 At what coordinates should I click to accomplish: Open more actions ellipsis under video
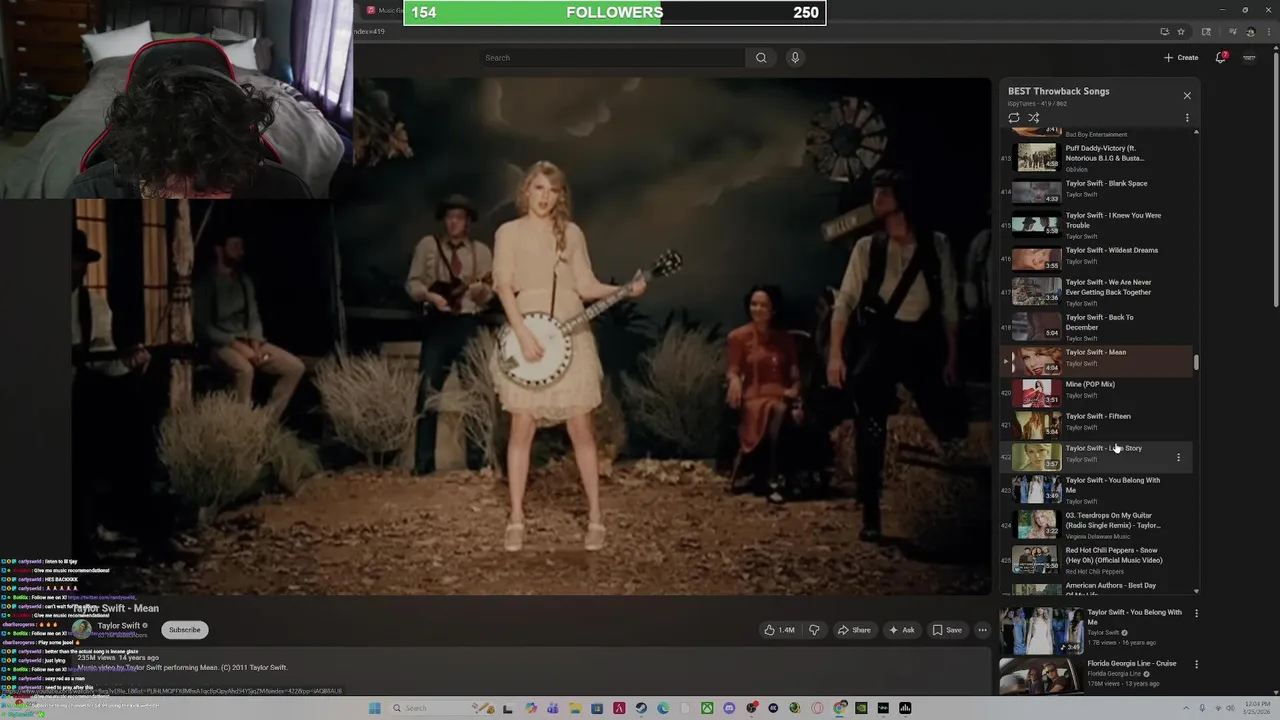982,630
